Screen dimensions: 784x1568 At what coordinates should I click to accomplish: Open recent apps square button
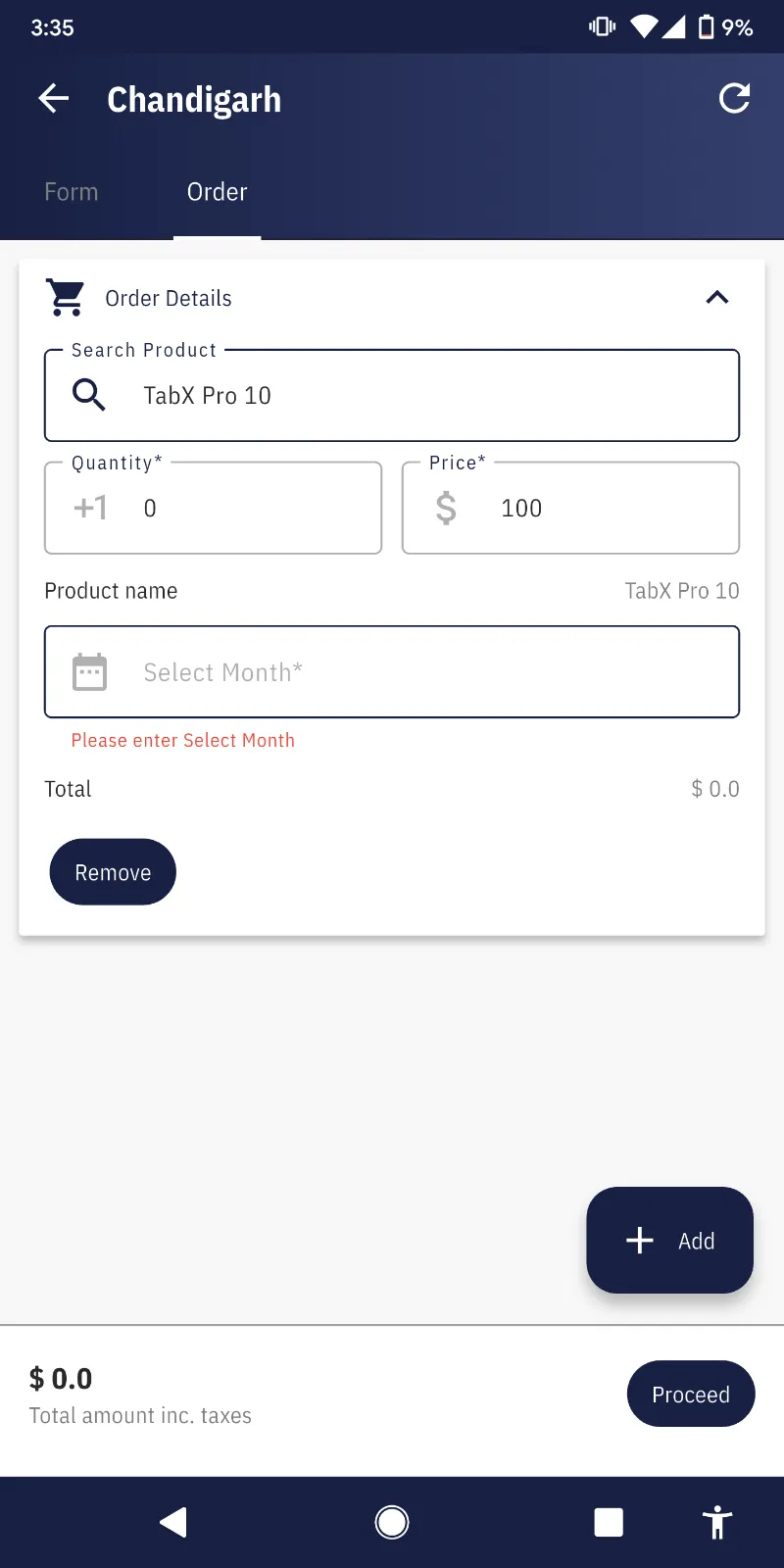609,1522
